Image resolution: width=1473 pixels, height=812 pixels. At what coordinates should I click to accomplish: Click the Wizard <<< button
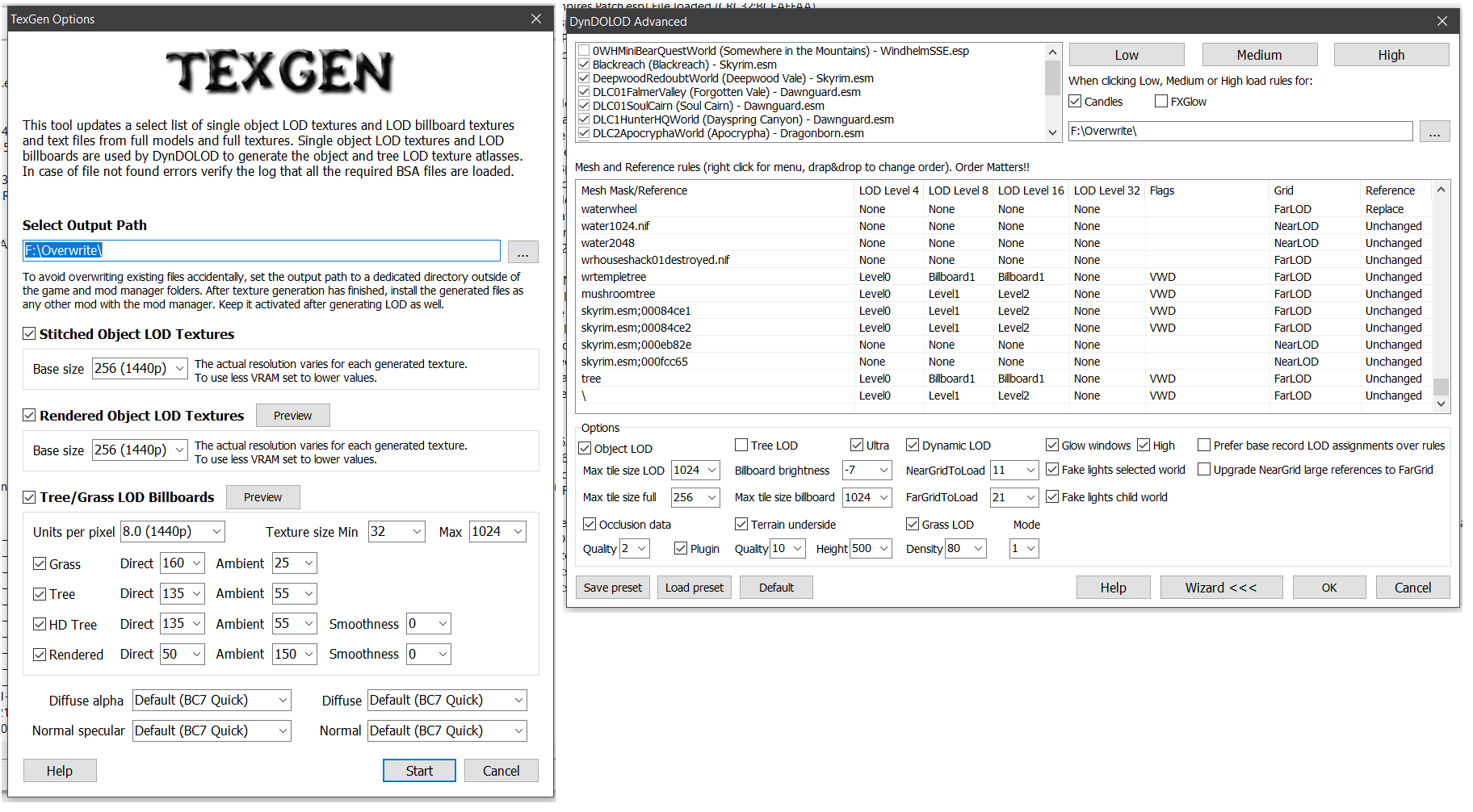tap(1221, 588)
